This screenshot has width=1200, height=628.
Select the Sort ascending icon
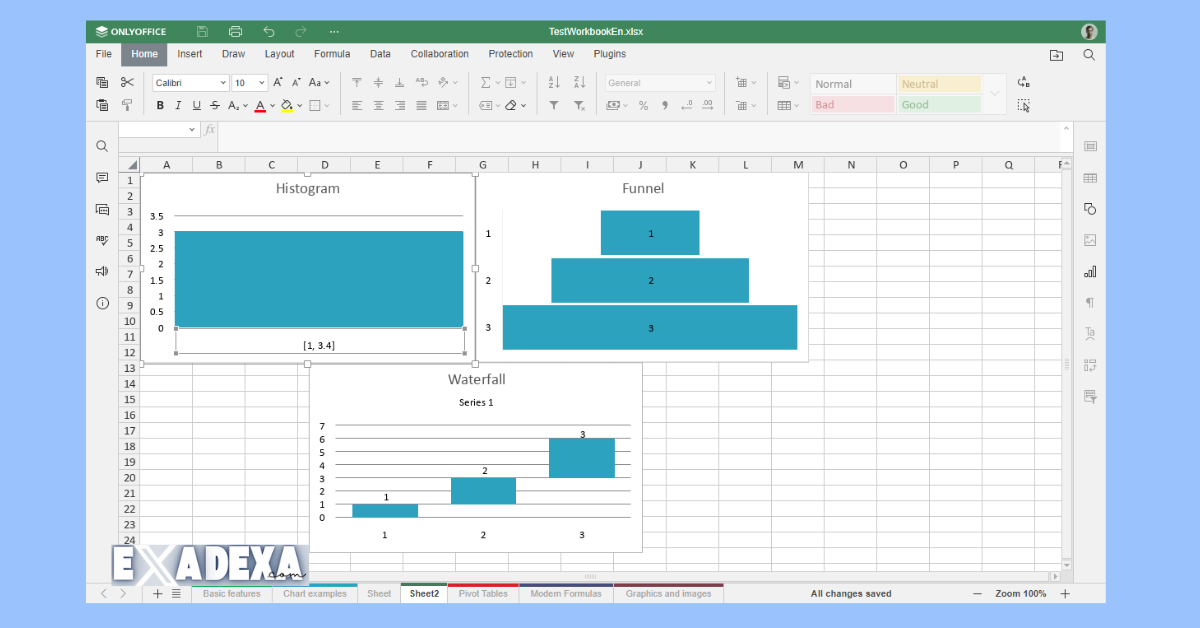553,82
